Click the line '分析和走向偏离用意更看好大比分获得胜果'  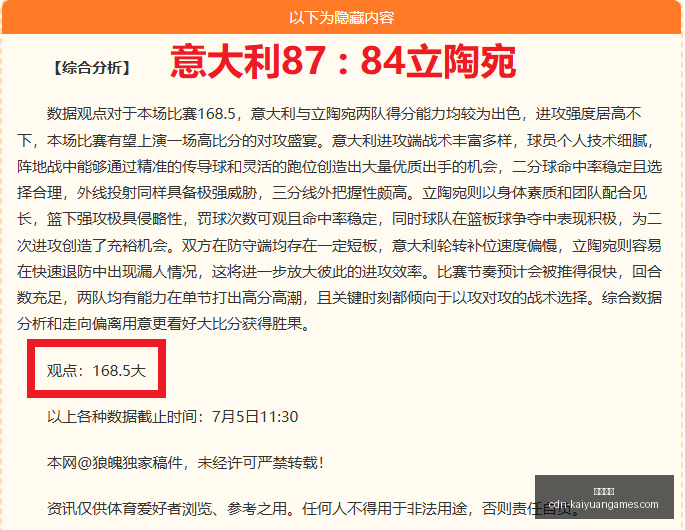163,324
